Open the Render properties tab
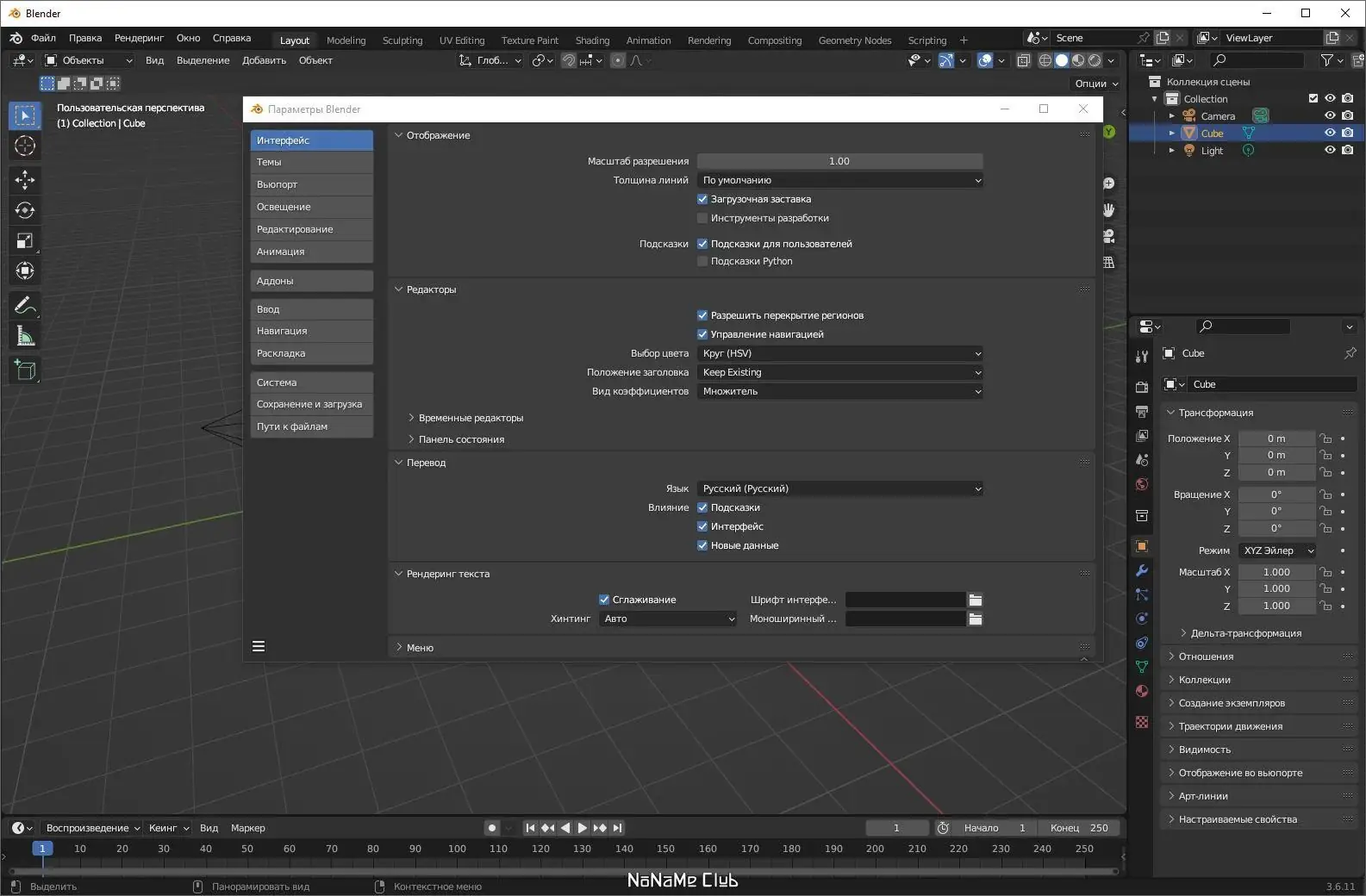This screenshot has width=1366, height=896. (1142, 388)
